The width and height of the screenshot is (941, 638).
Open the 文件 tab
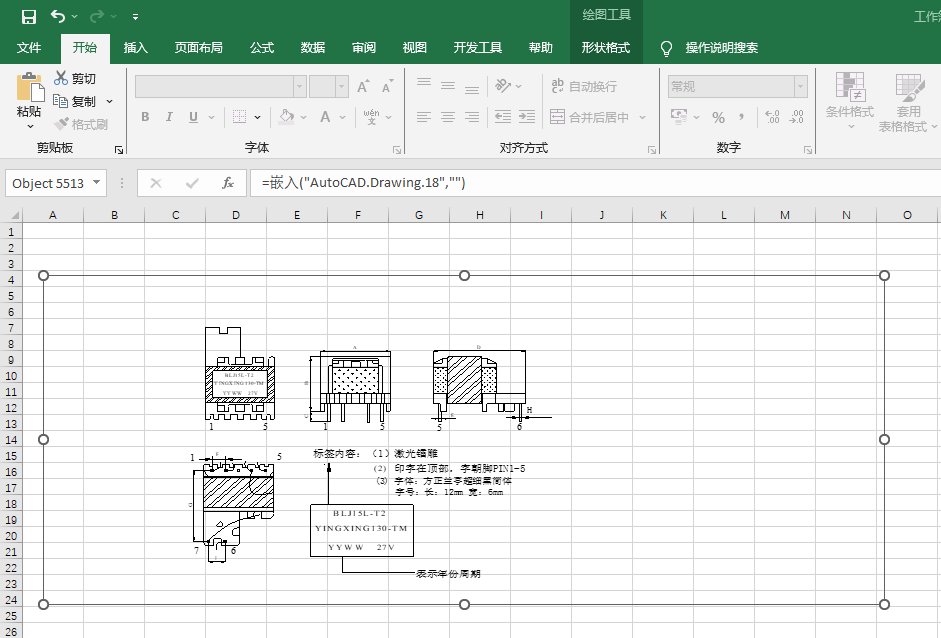pyautogui.click(x=29, y=47)
